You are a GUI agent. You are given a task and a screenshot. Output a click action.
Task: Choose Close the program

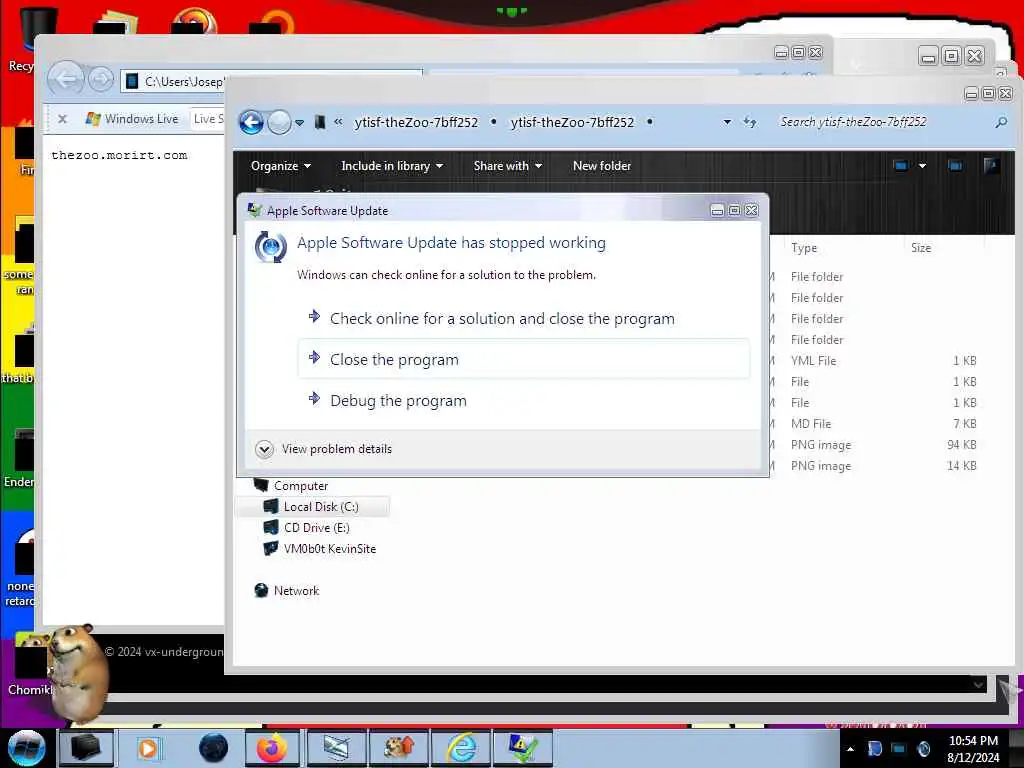tap(524, 359)
